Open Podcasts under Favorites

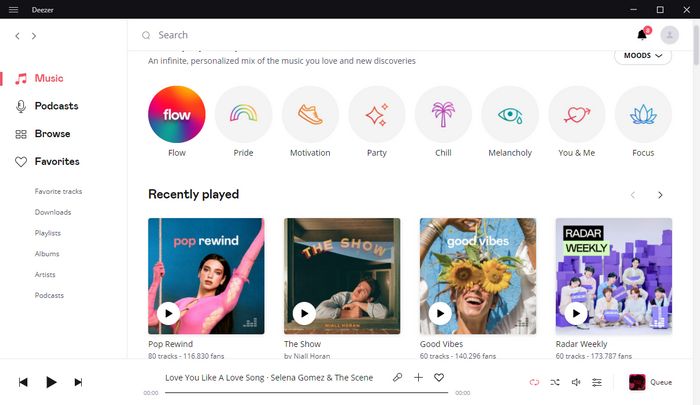[x=49, y=295]
